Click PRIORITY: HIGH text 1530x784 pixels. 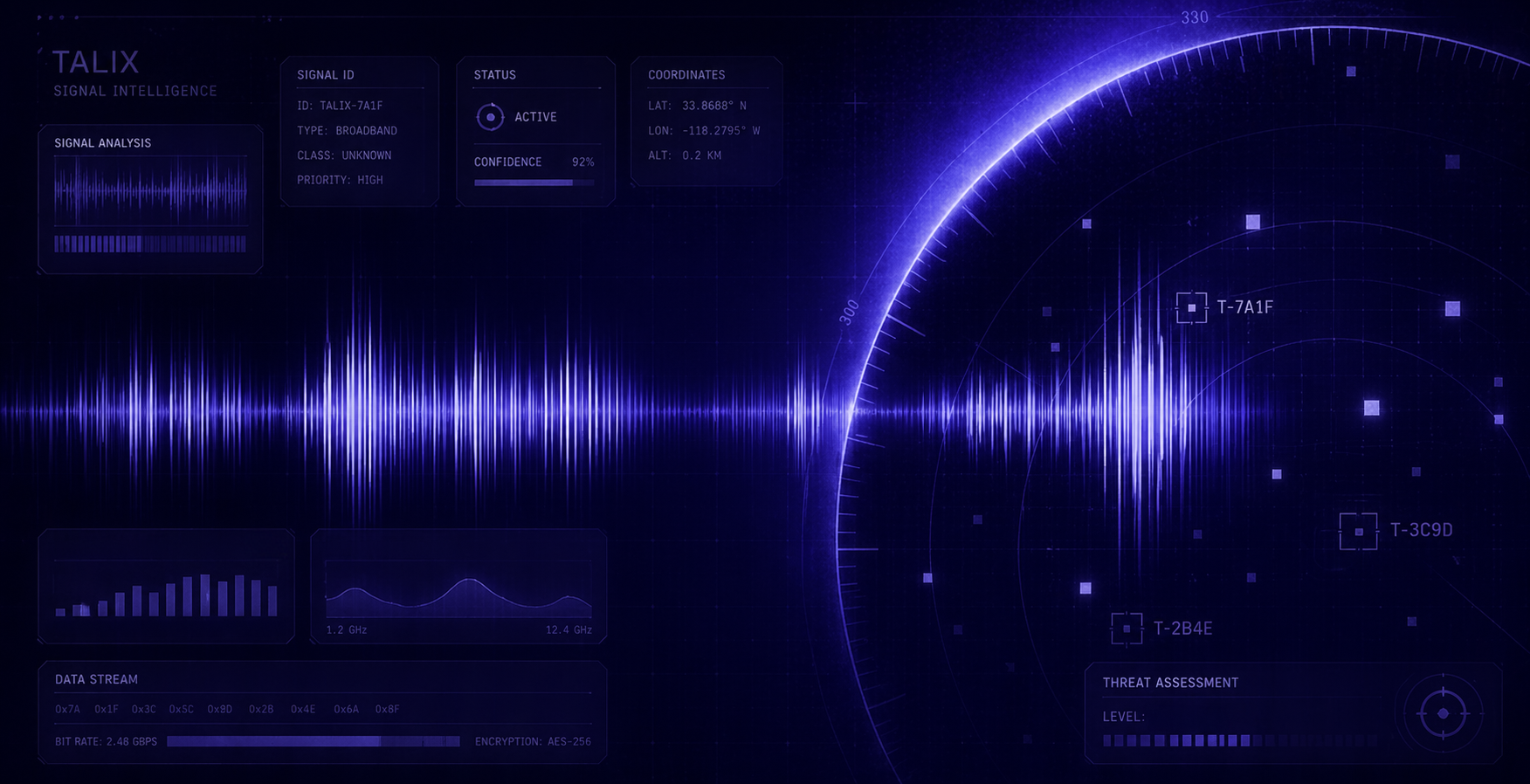pyautogui.click(x=340, y=180)
